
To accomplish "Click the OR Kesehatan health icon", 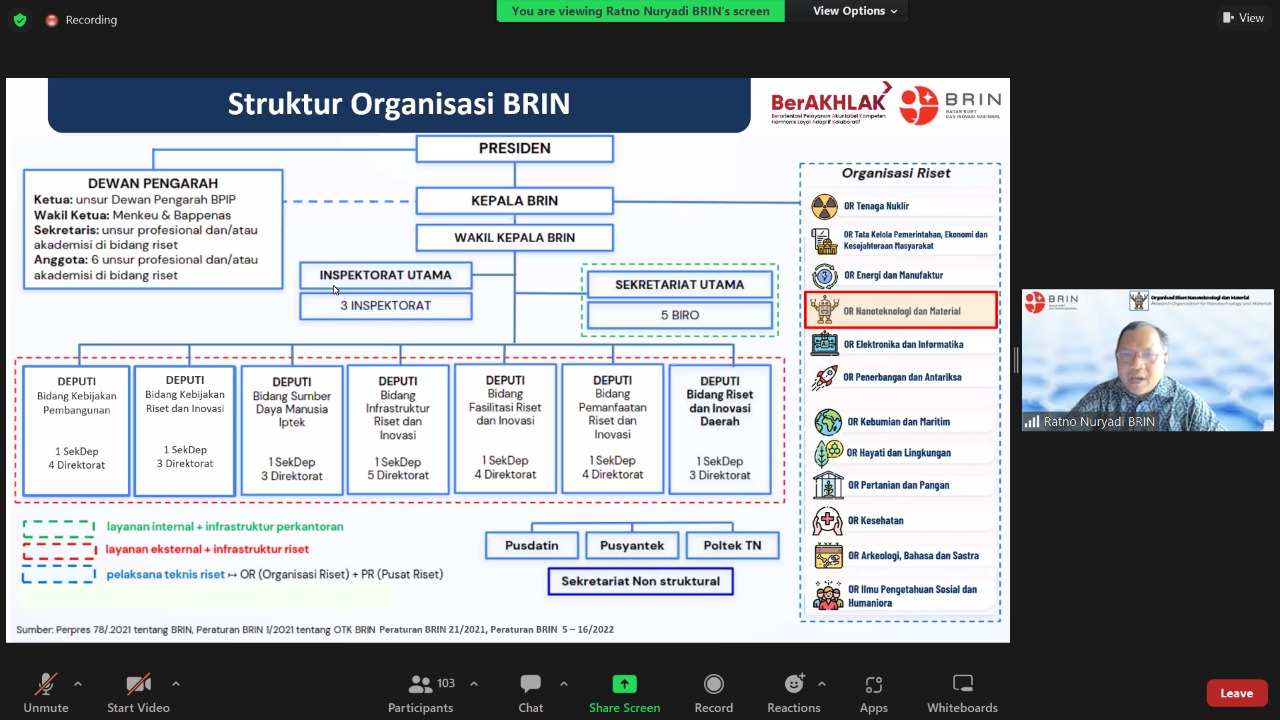I will click(x=828, y=520).
